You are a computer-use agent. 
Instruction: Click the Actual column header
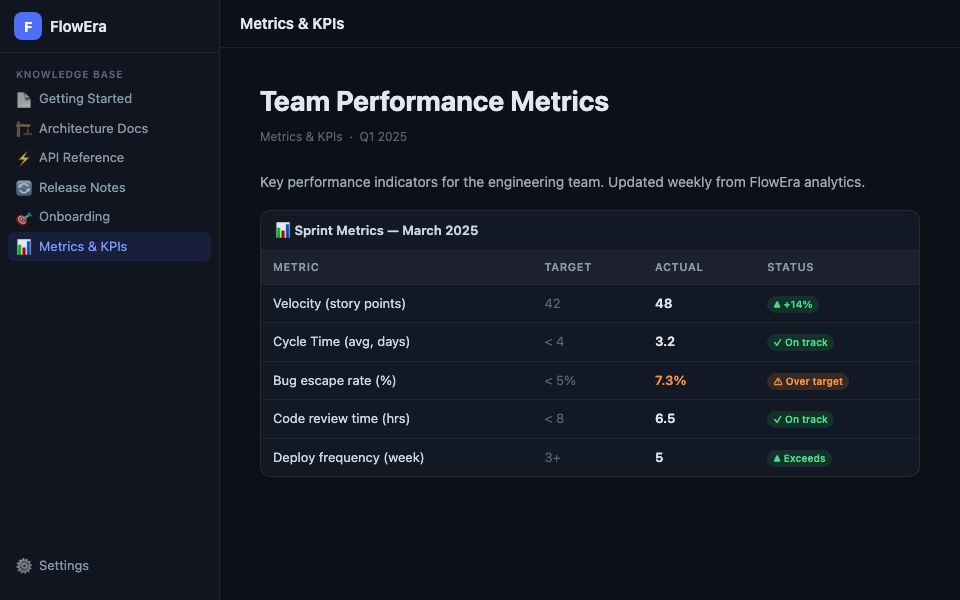(679, 268)
